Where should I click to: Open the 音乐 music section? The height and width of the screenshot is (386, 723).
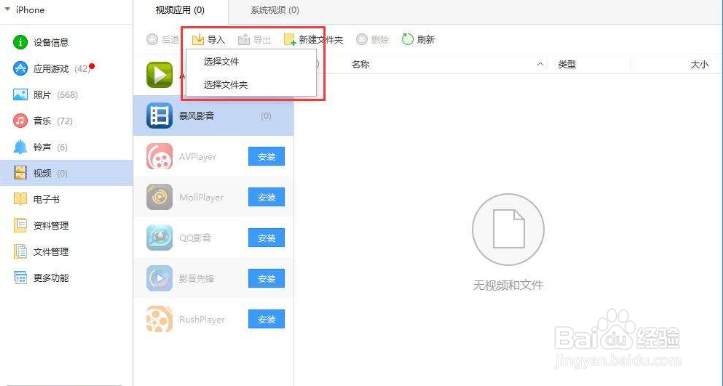(x=66, y=121)
